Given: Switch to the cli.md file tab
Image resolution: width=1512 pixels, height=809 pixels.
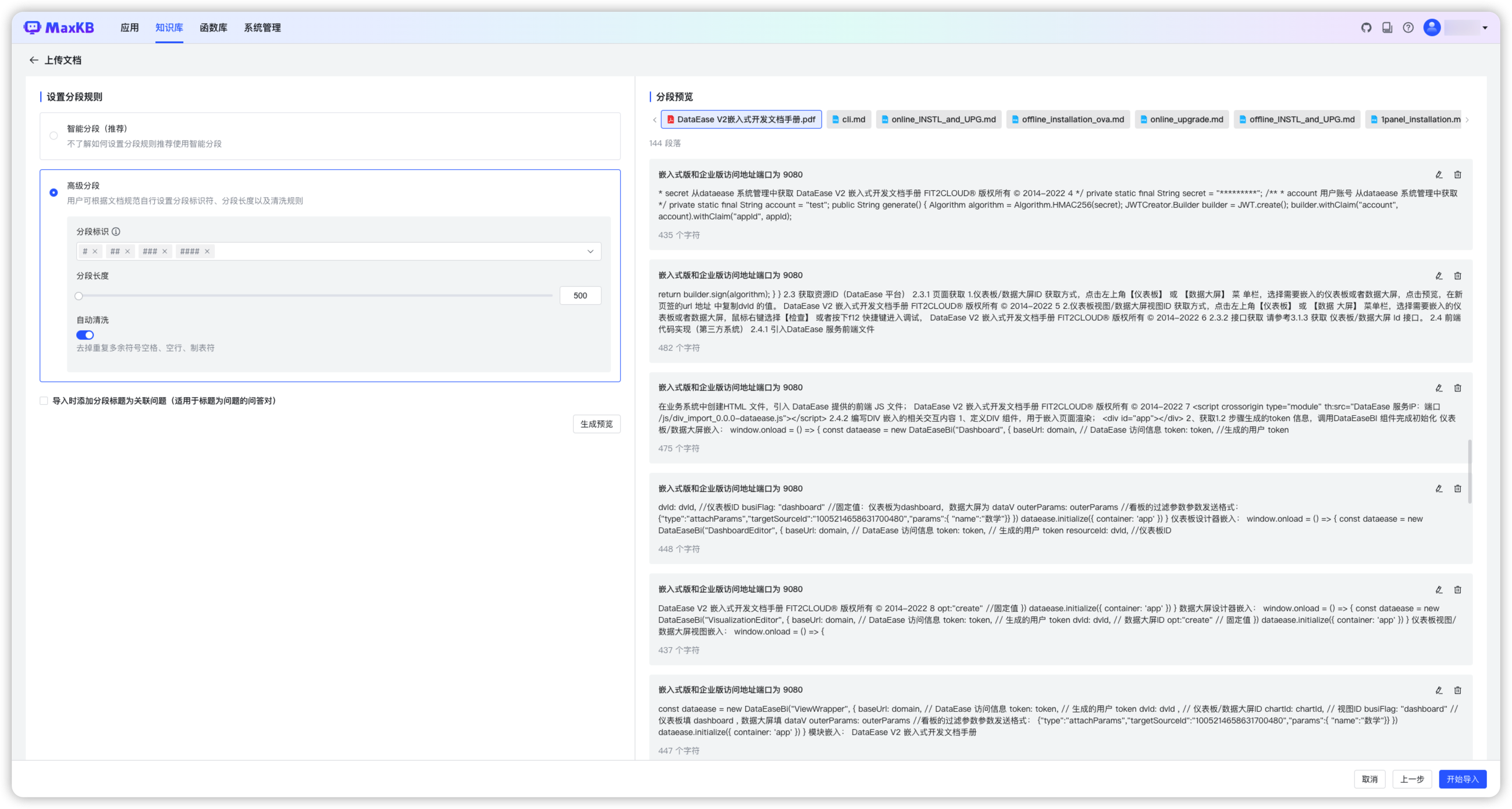Looking at the screenshot, I should [849, 120].
